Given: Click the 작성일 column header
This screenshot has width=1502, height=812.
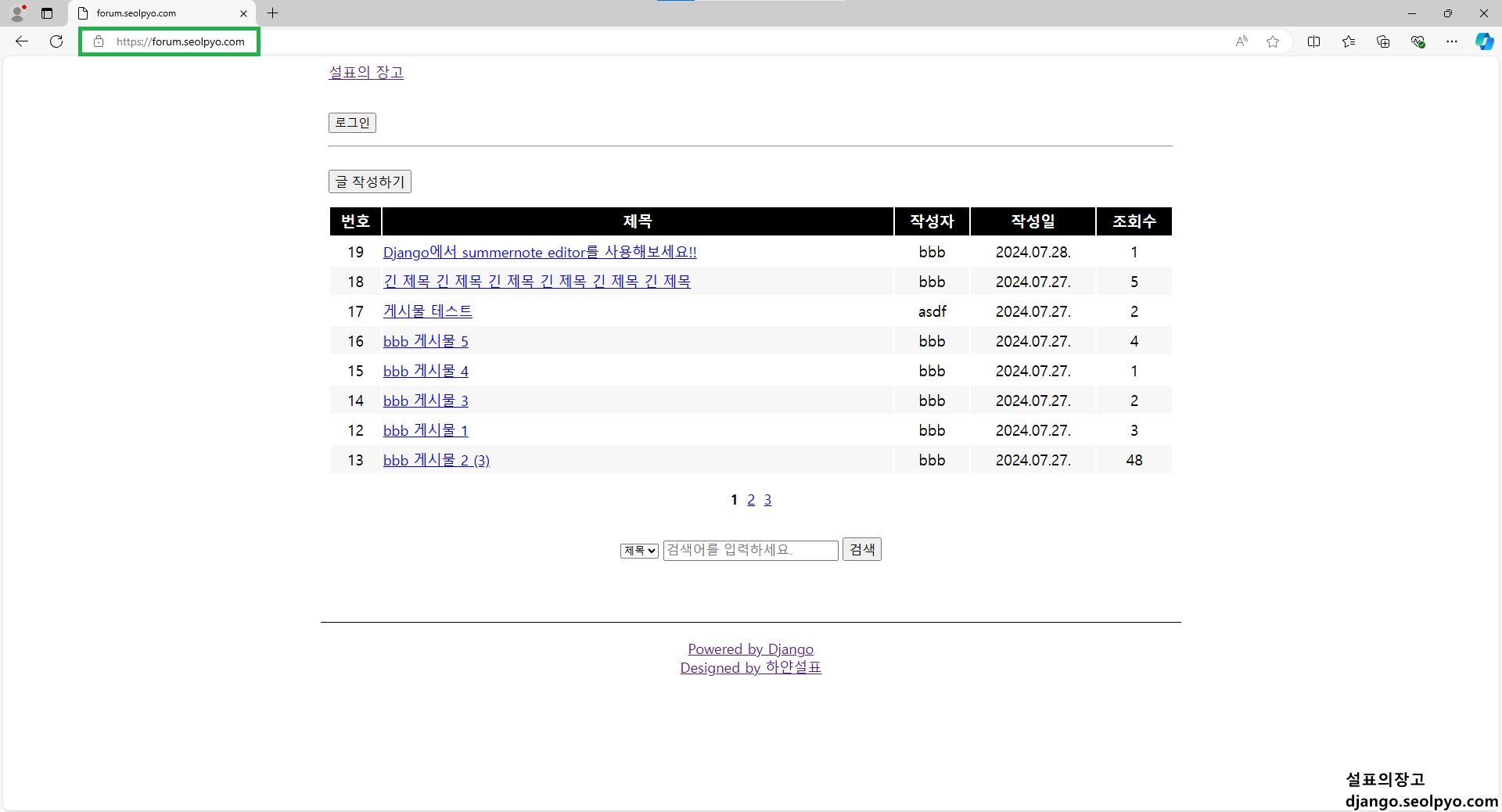Looking at the screenshot, I should [x=1033, y=221].
